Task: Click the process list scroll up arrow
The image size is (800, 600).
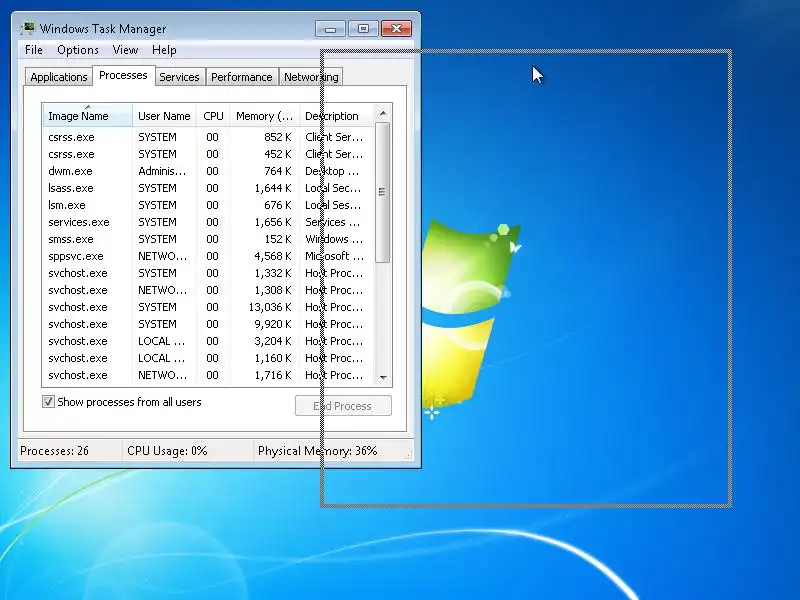Action: [383, 113]
